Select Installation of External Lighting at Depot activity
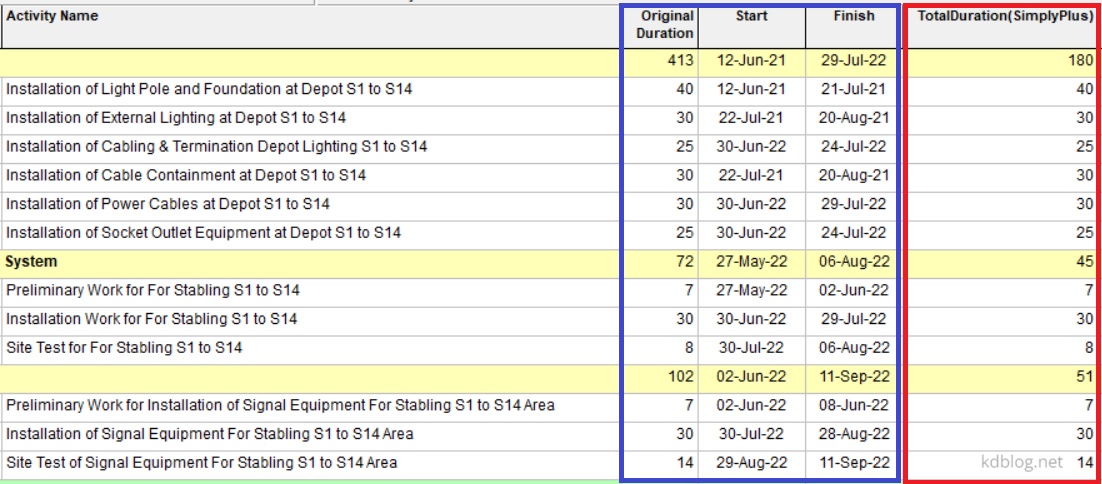Image resolution: width=1102 pixels, height=484 pixels. click(176, 118)
